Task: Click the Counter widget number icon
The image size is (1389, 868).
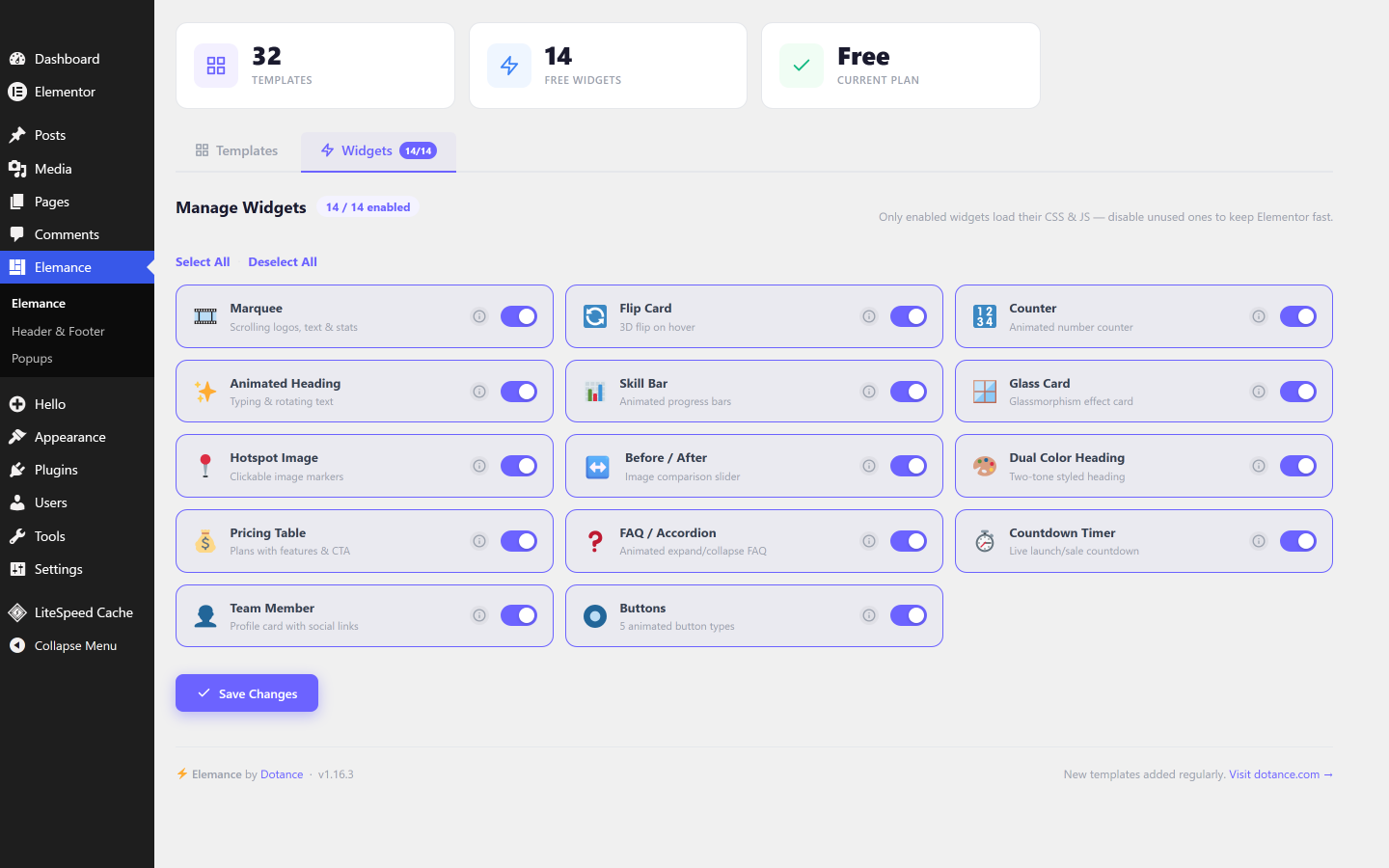Action: click(x=985, y=316)
